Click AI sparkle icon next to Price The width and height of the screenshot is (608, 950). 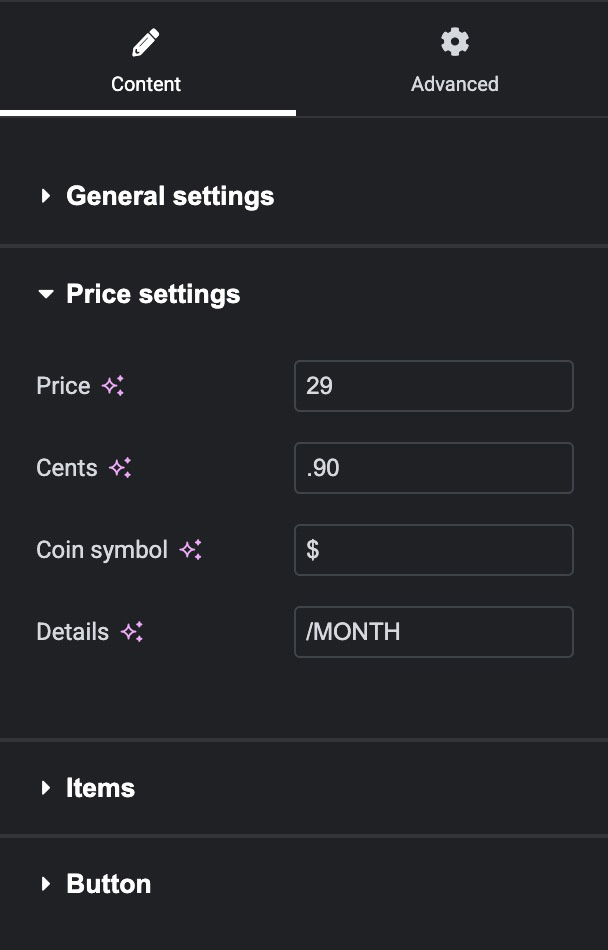[x=114, y=386]
